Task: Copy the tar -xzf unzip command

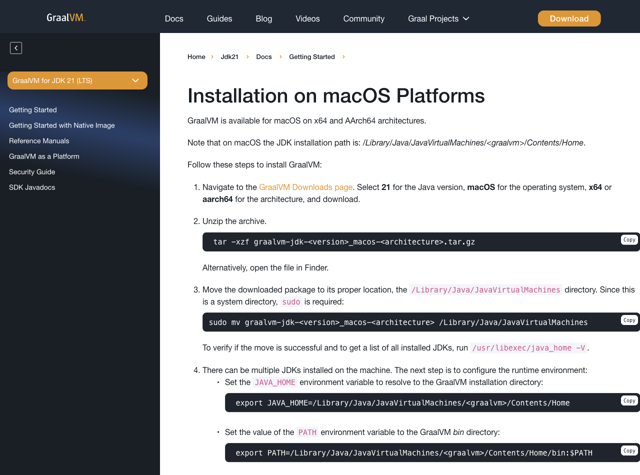Action: click(629, 240)
